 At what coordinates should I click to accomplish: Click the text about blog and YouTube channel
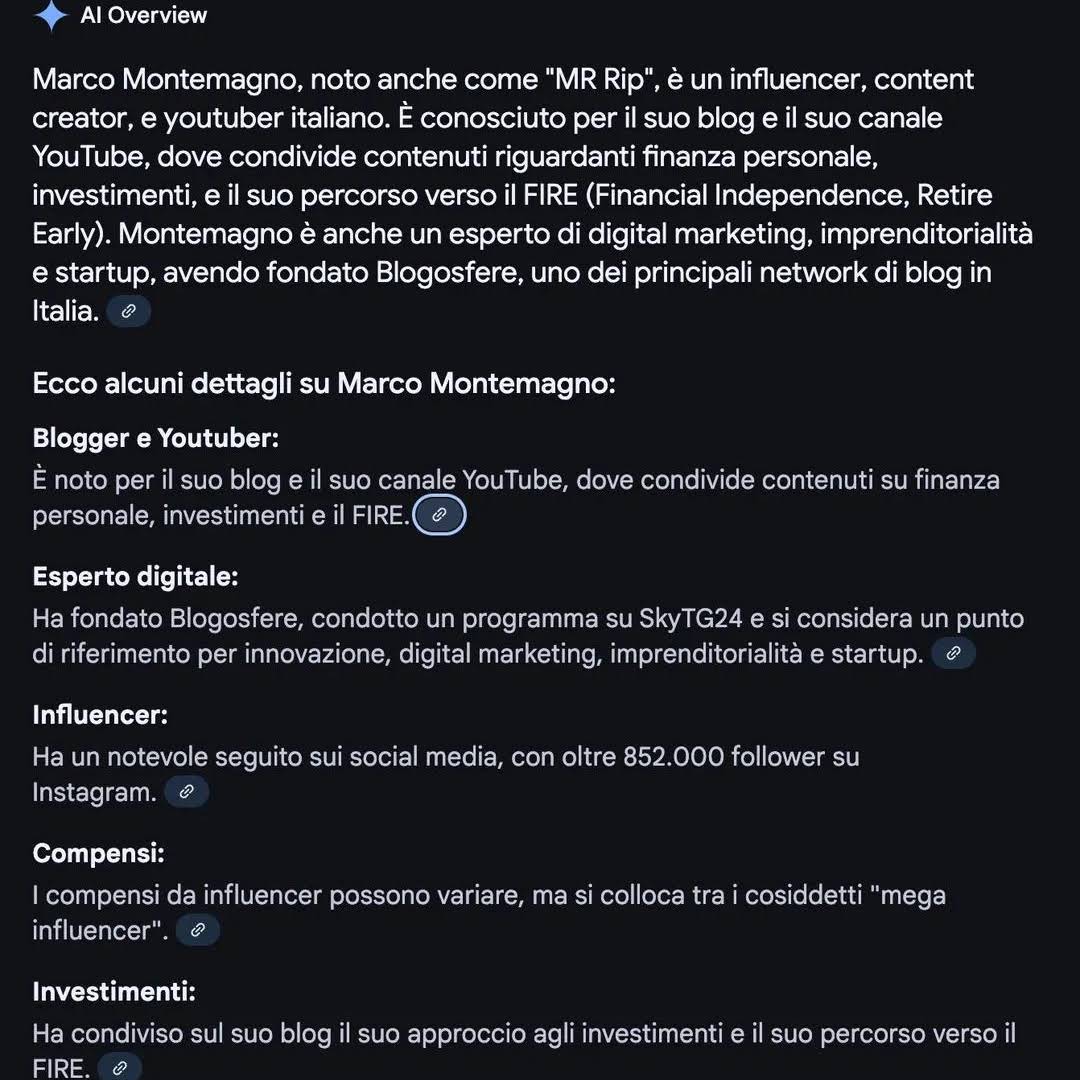pyautogui.click(x=516, y=497)
